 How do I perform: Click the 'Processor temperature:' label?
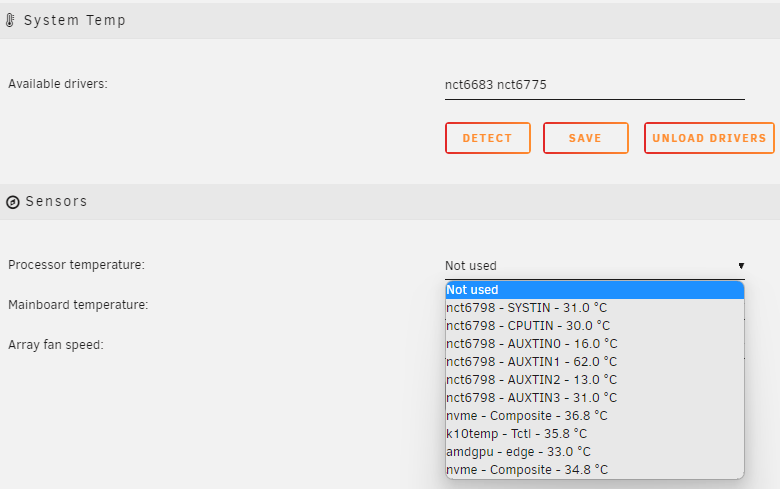[x=76, y=265]
